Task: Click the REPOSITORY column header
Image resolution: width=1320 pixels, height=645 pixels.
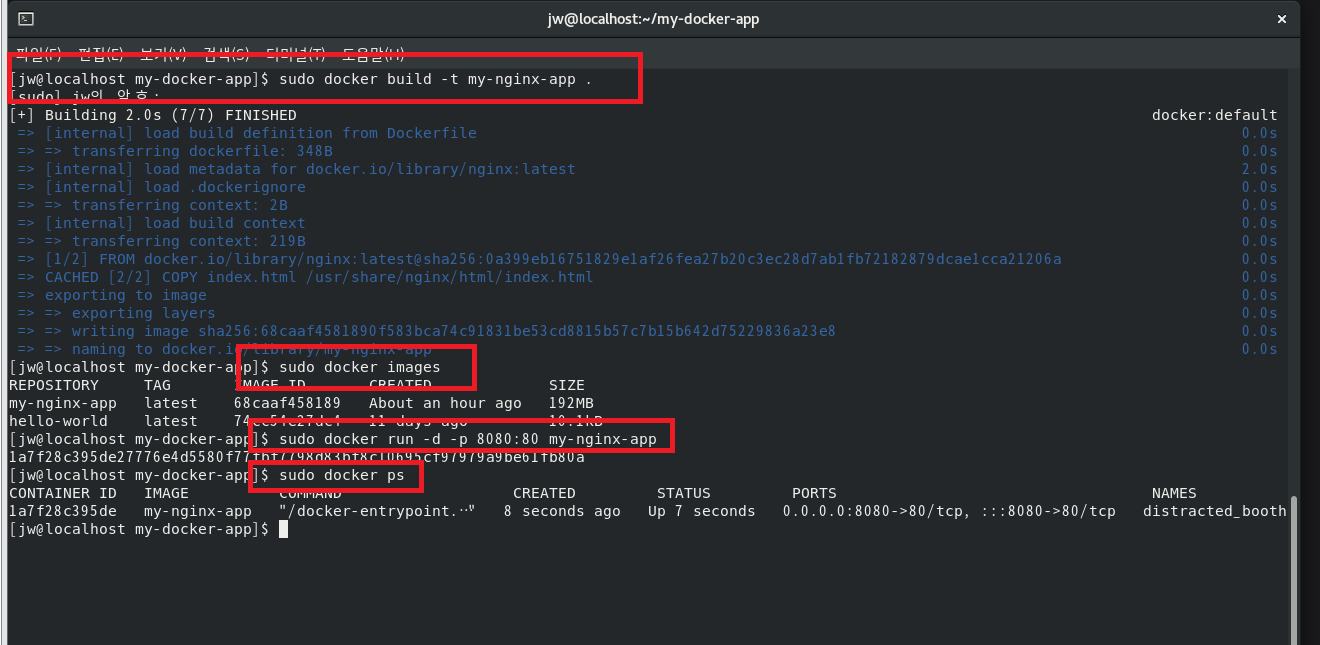Action: [54, 385]
